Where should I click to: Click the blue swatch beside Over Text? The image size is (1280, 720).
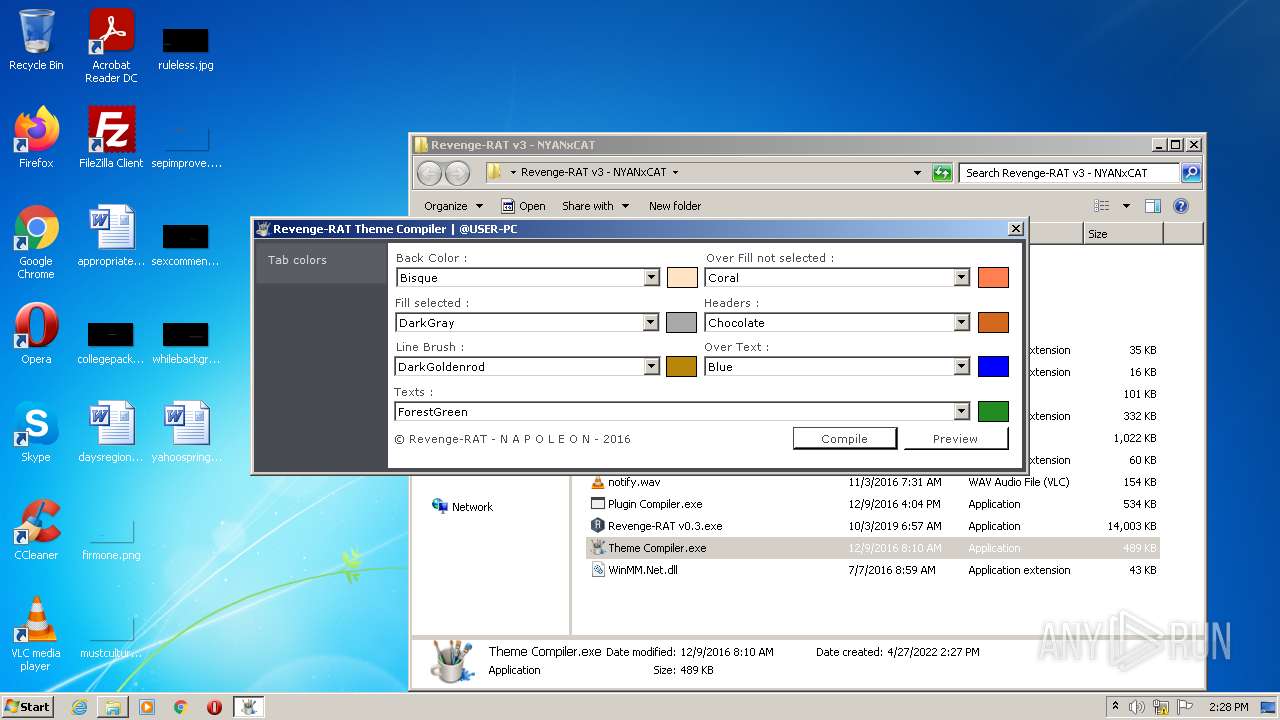(x=993, y=367)
